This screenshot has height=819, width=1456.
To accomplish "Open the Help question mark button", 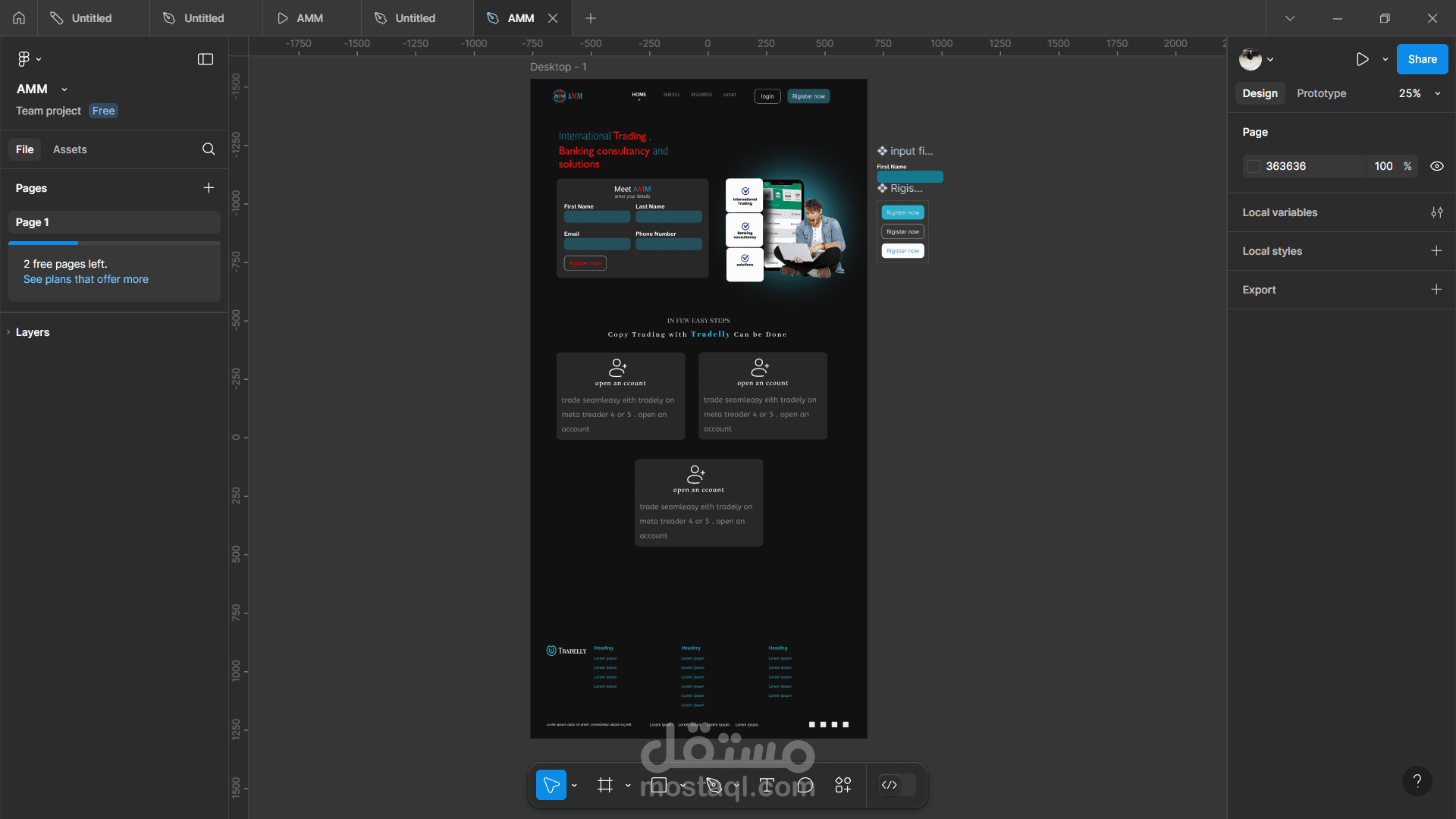I will [x=1417, y=781].
